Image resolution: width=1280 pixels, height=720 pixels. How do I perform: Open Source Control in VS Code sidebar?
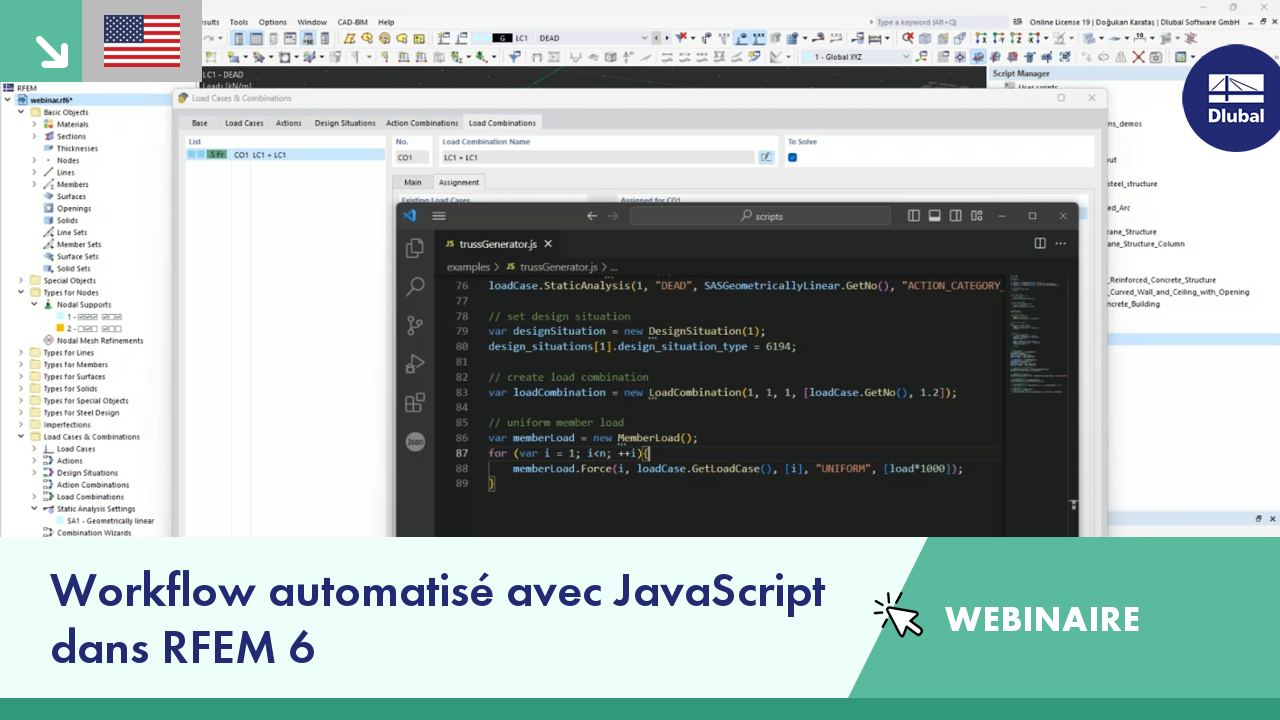pos(414,325)
